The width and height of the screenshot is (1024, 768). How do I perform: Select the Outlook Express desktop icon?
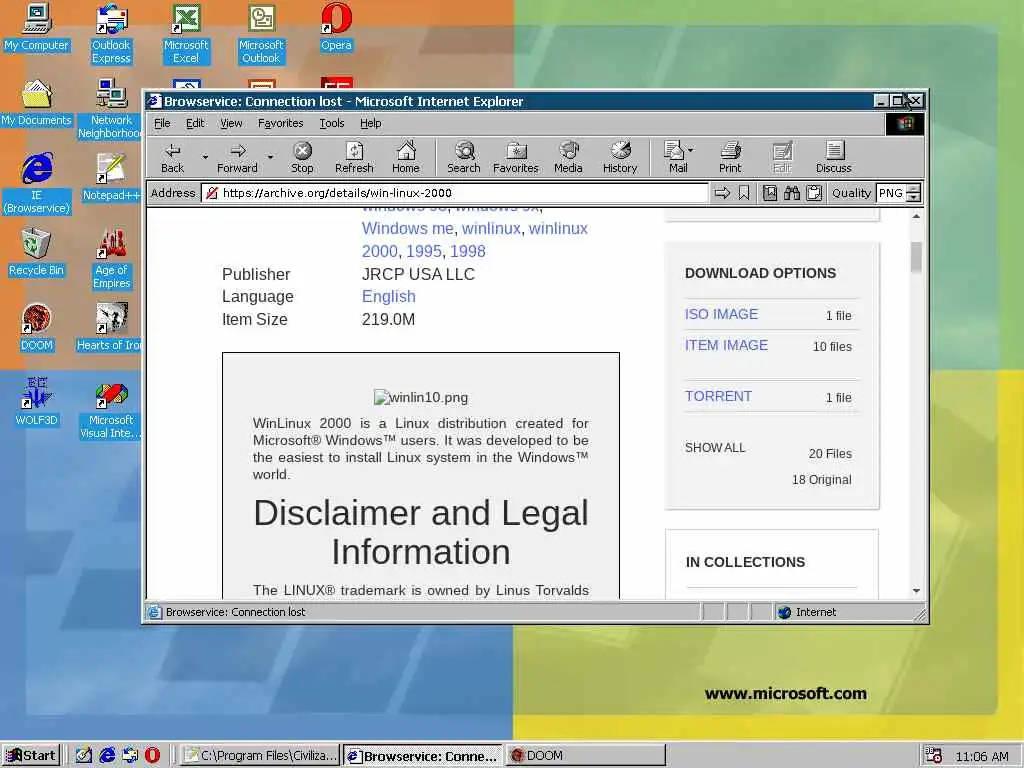click(x=111, y=34)
